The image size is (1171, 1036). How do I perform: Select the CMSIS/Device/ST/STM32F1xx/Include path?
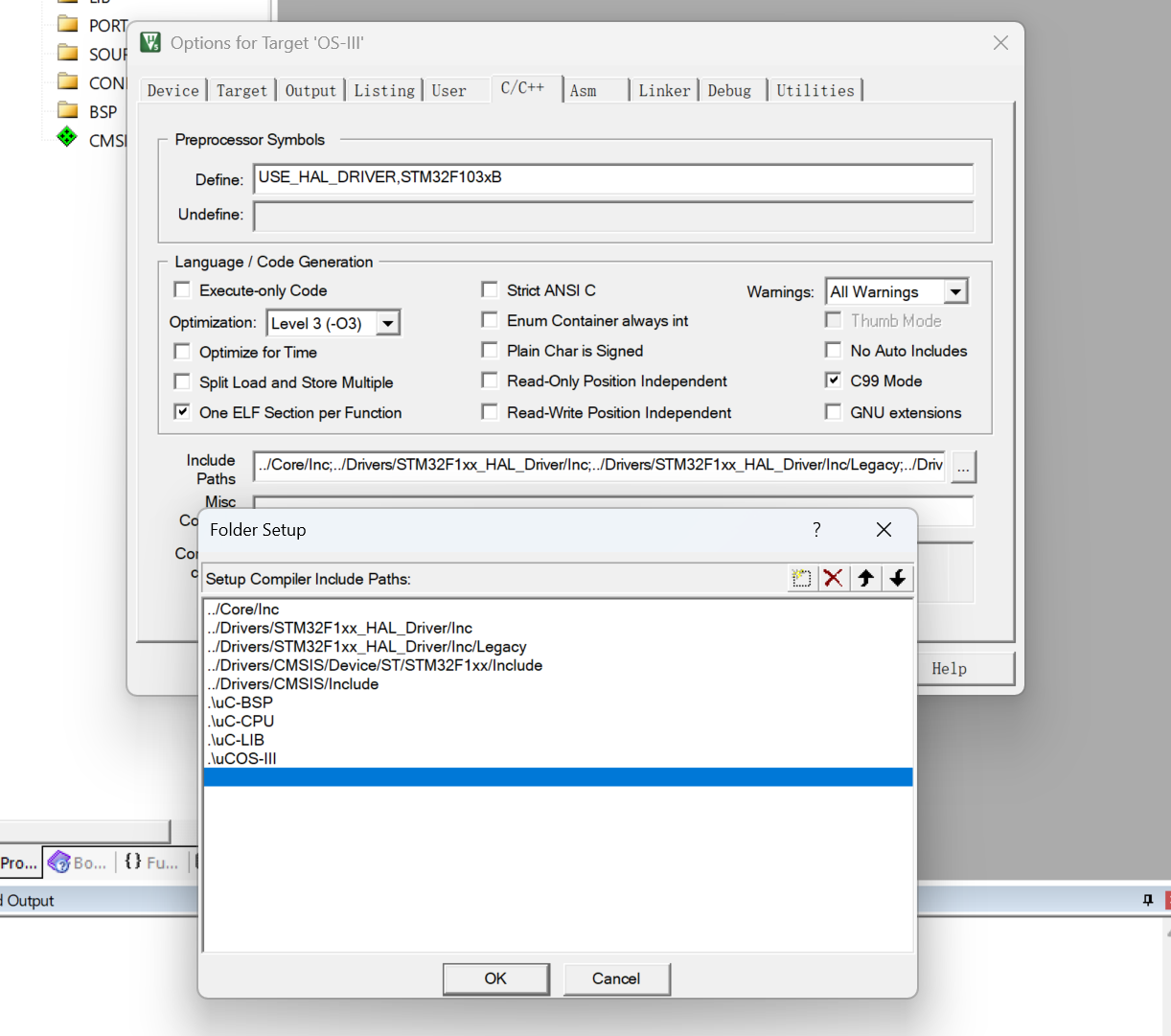coord(558,665)
